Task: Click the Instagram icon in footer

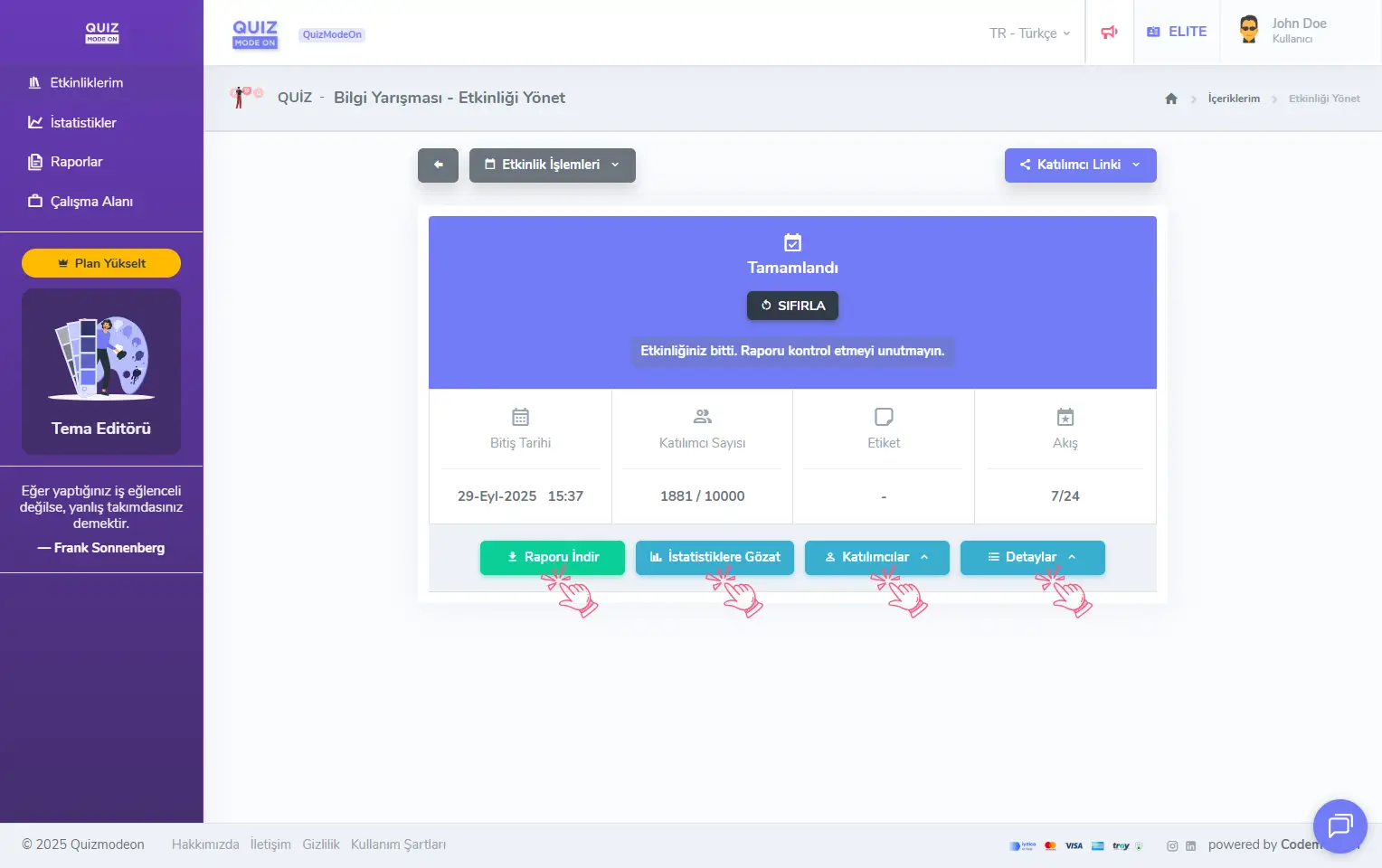Action: click(1172, 845)
